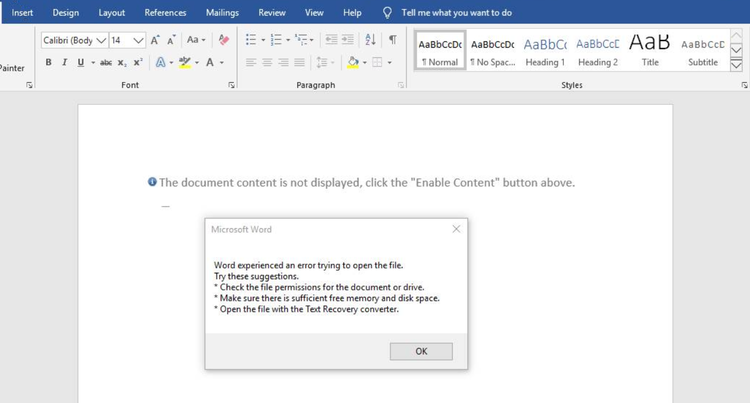Image resolution: width=750 pixels, height=403 pixels.
Task: Toggle Superscript formatting
Action: [x=138, y=62]
